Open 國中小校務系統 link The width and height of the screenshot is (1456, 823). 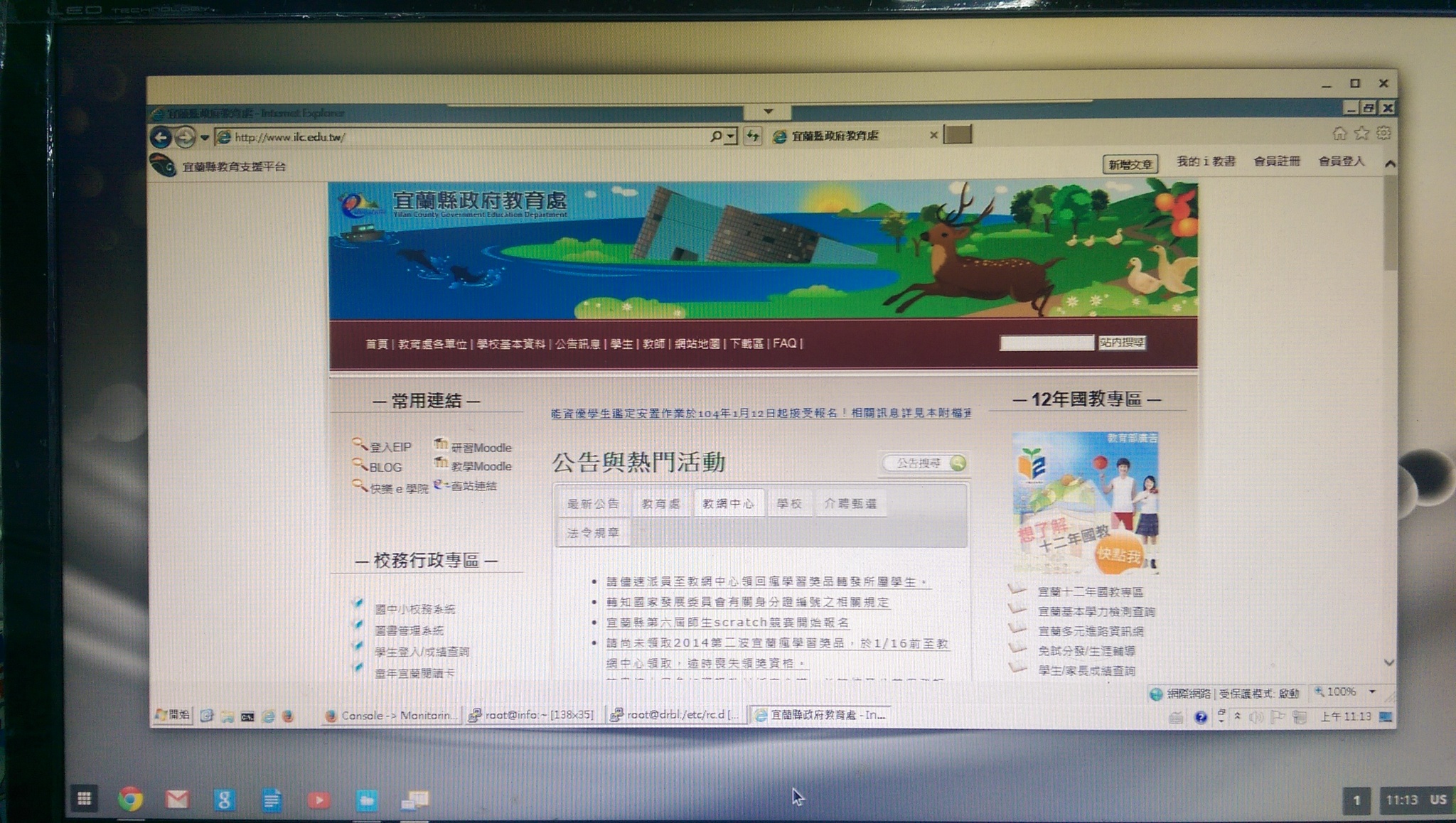(414, 609)
